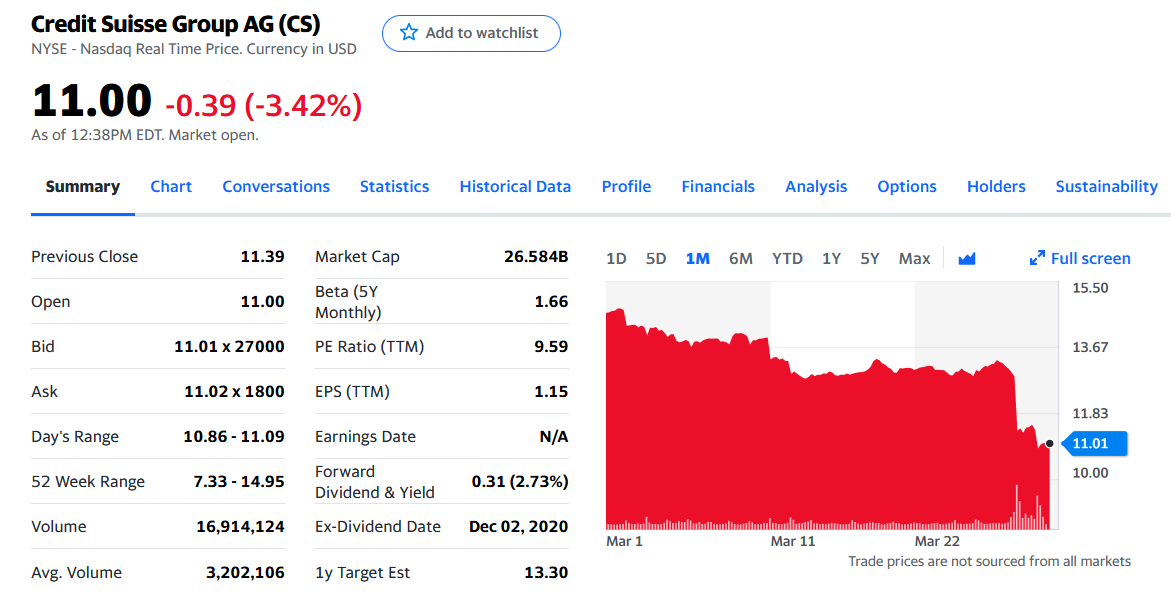Click the Bid value 11.01 x 27000
The height and width of the screenshot is (610, 1171).
click(229, 346)
